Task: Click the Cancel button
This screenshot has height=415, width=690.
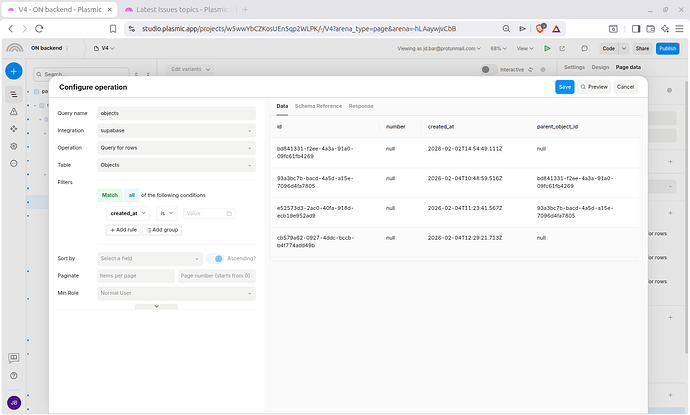Action: pyautogui.click(x=625, y=87)
